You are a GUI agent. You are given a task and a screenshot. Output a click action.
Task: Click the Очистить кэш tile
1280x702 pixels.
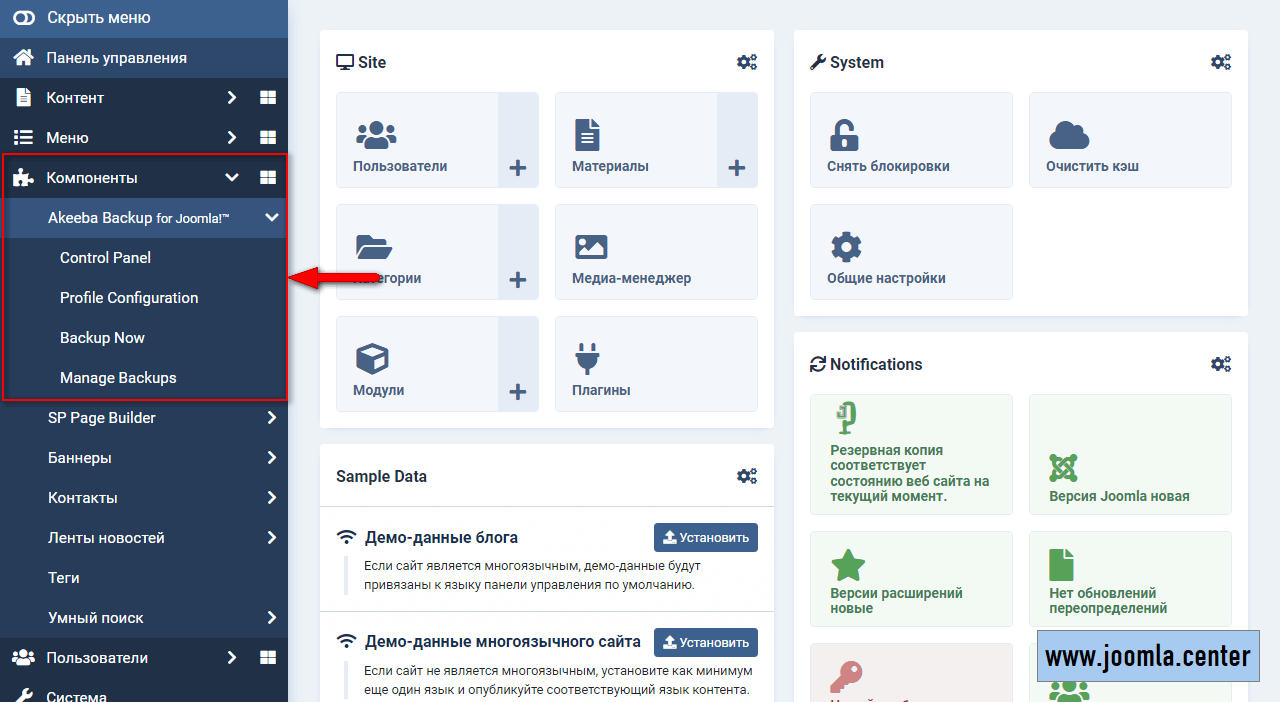(x=1129, y=140)
